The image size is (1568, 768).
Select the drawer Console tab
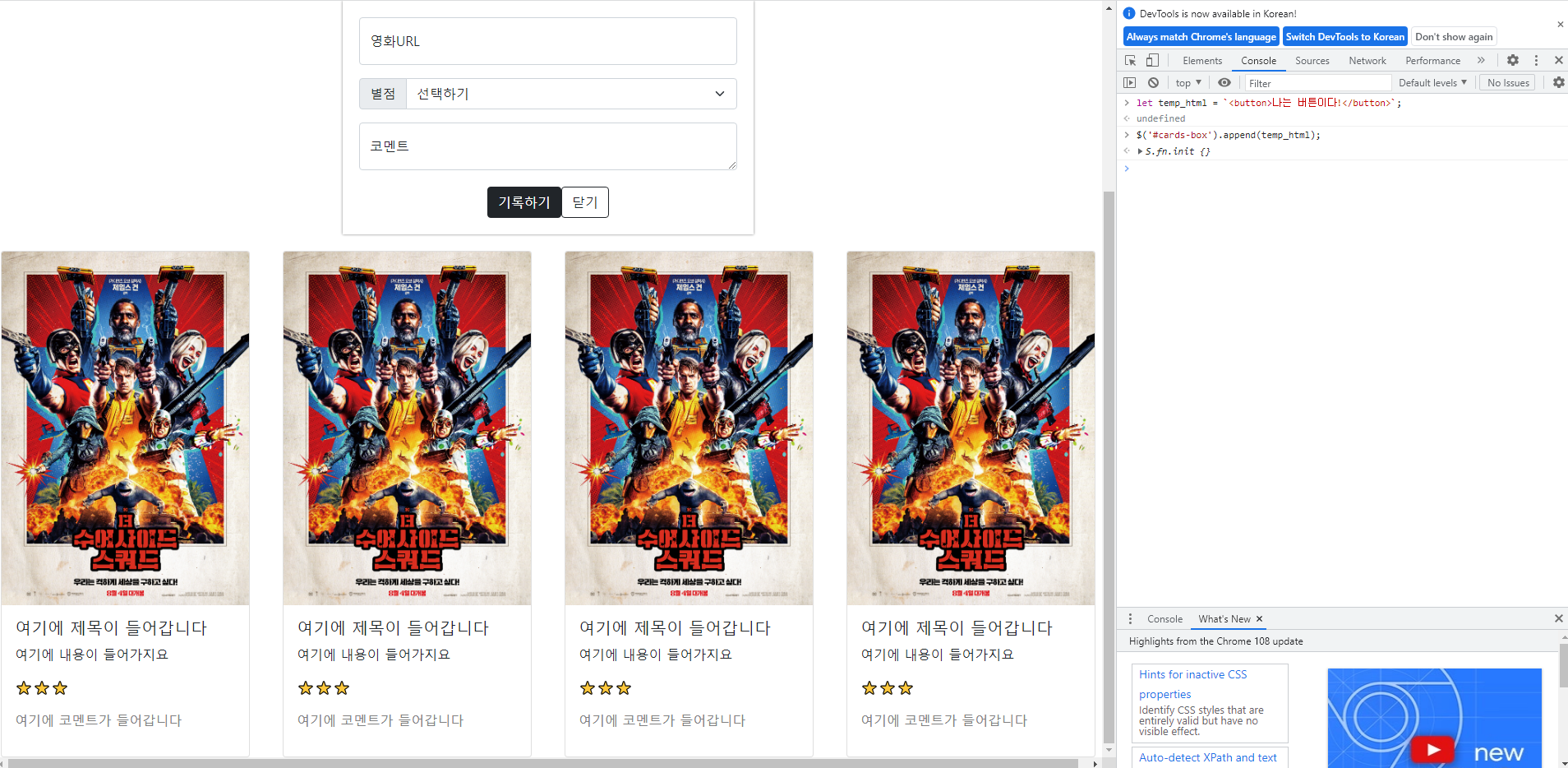coord(1164,618)
